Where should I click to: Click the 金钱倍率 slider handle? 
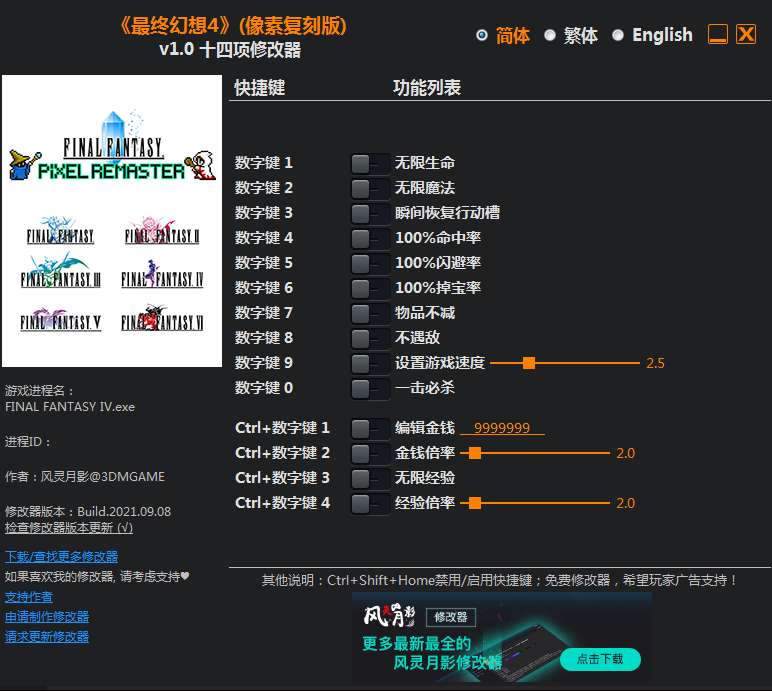pos(475,453)
